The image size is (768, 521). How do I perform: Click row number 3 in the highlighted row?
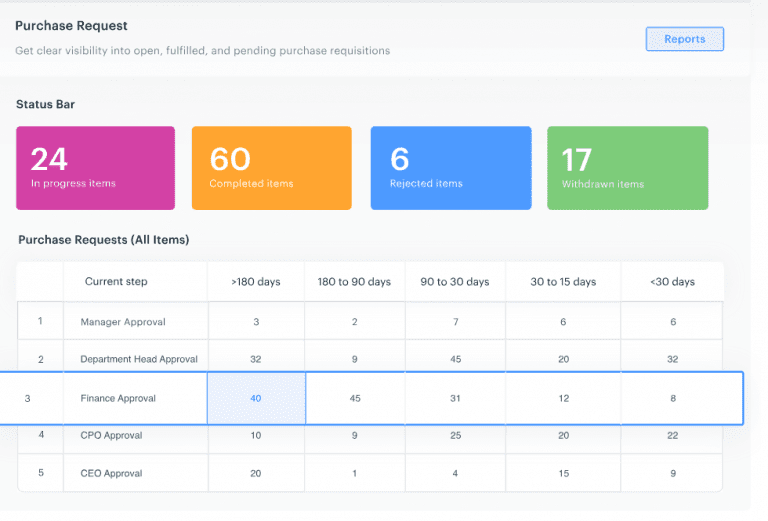27,399
